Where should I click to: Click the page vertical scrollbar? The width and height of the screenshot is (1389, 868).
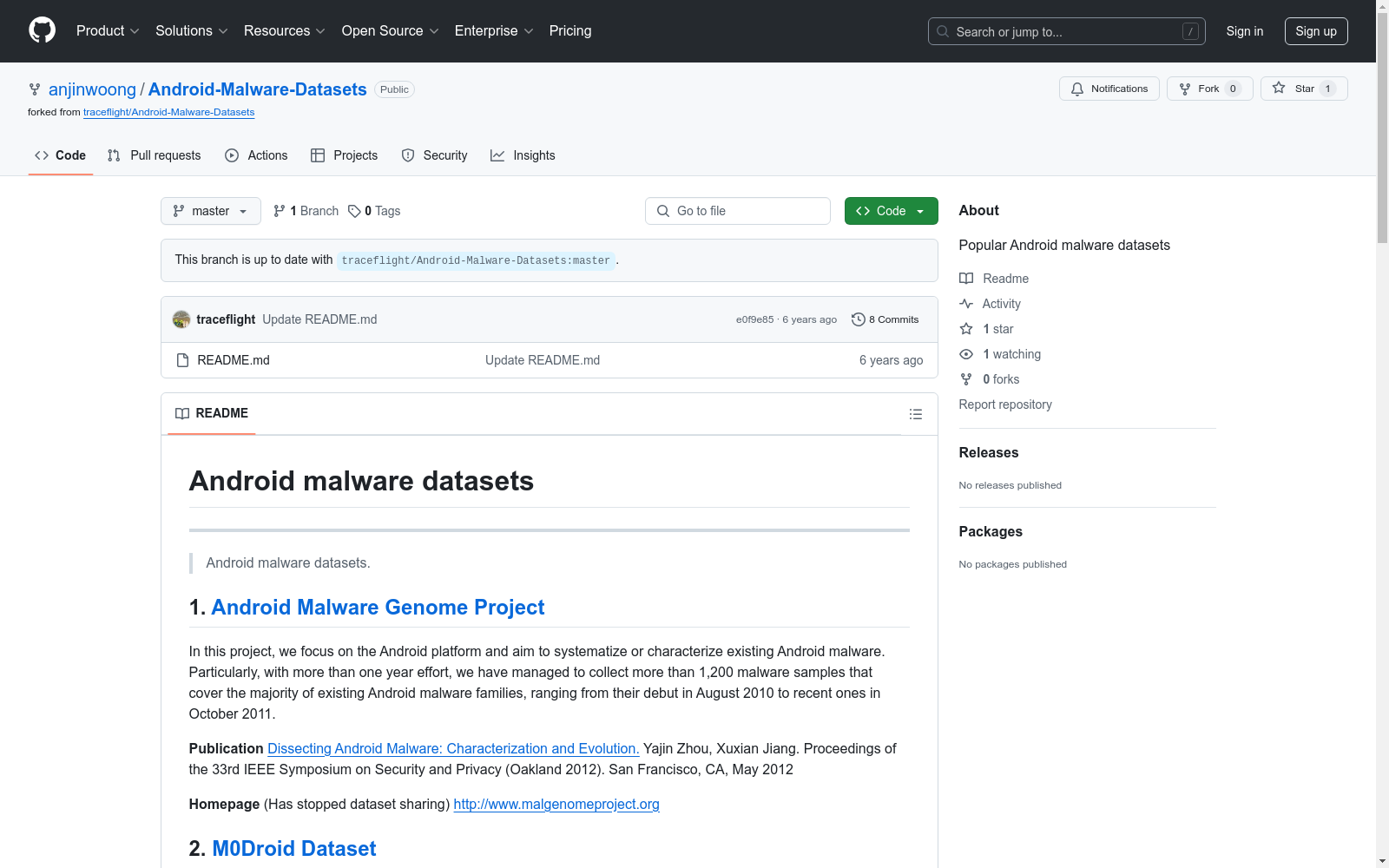(x=1382, y=434)
